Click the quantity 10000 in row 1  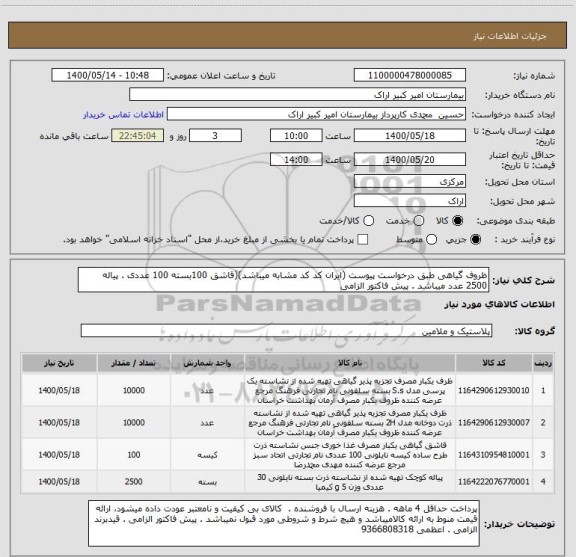(134, 390)
